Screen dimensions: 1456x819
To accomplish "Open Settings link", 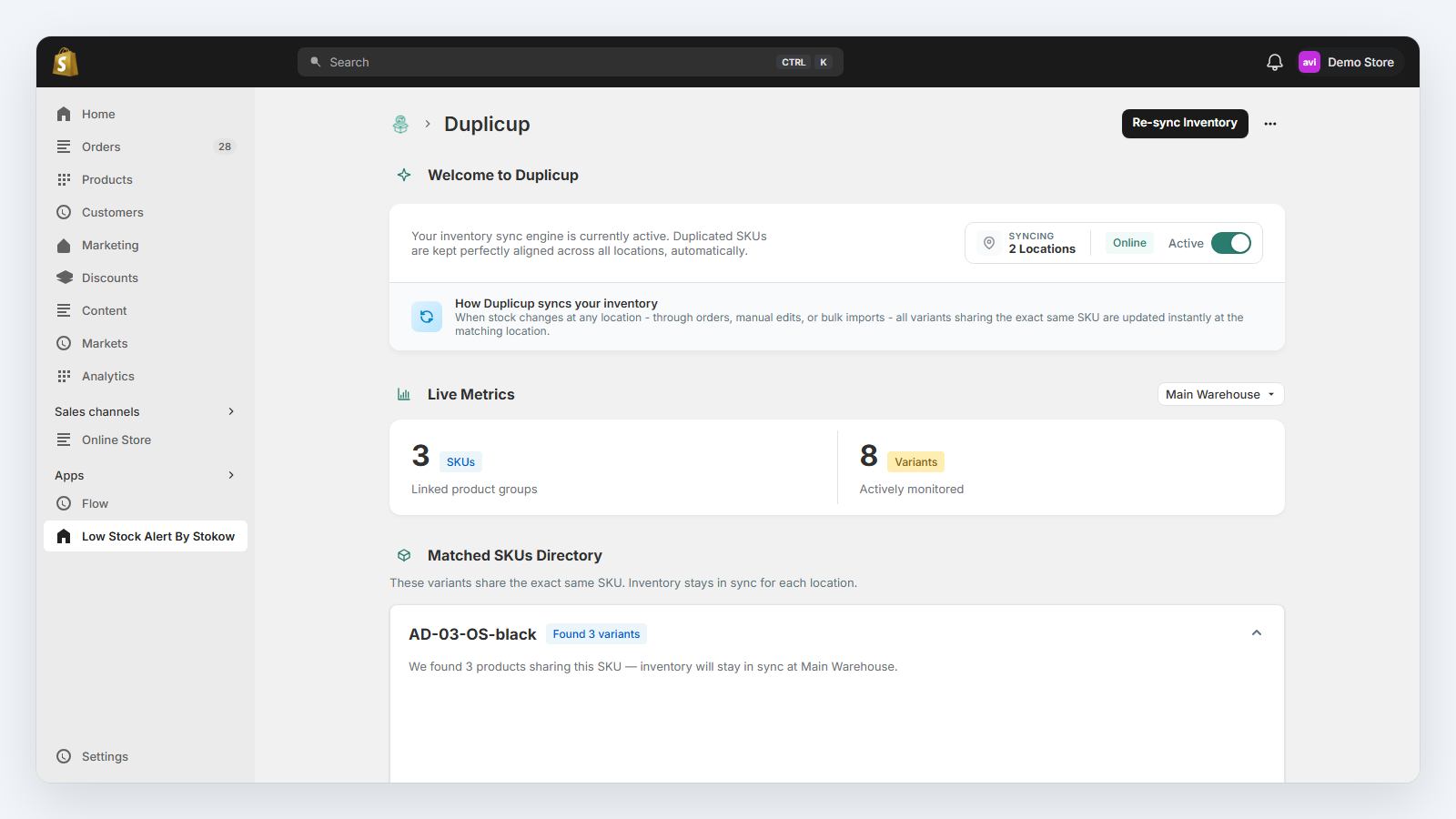I will click(x=146, y=756).
